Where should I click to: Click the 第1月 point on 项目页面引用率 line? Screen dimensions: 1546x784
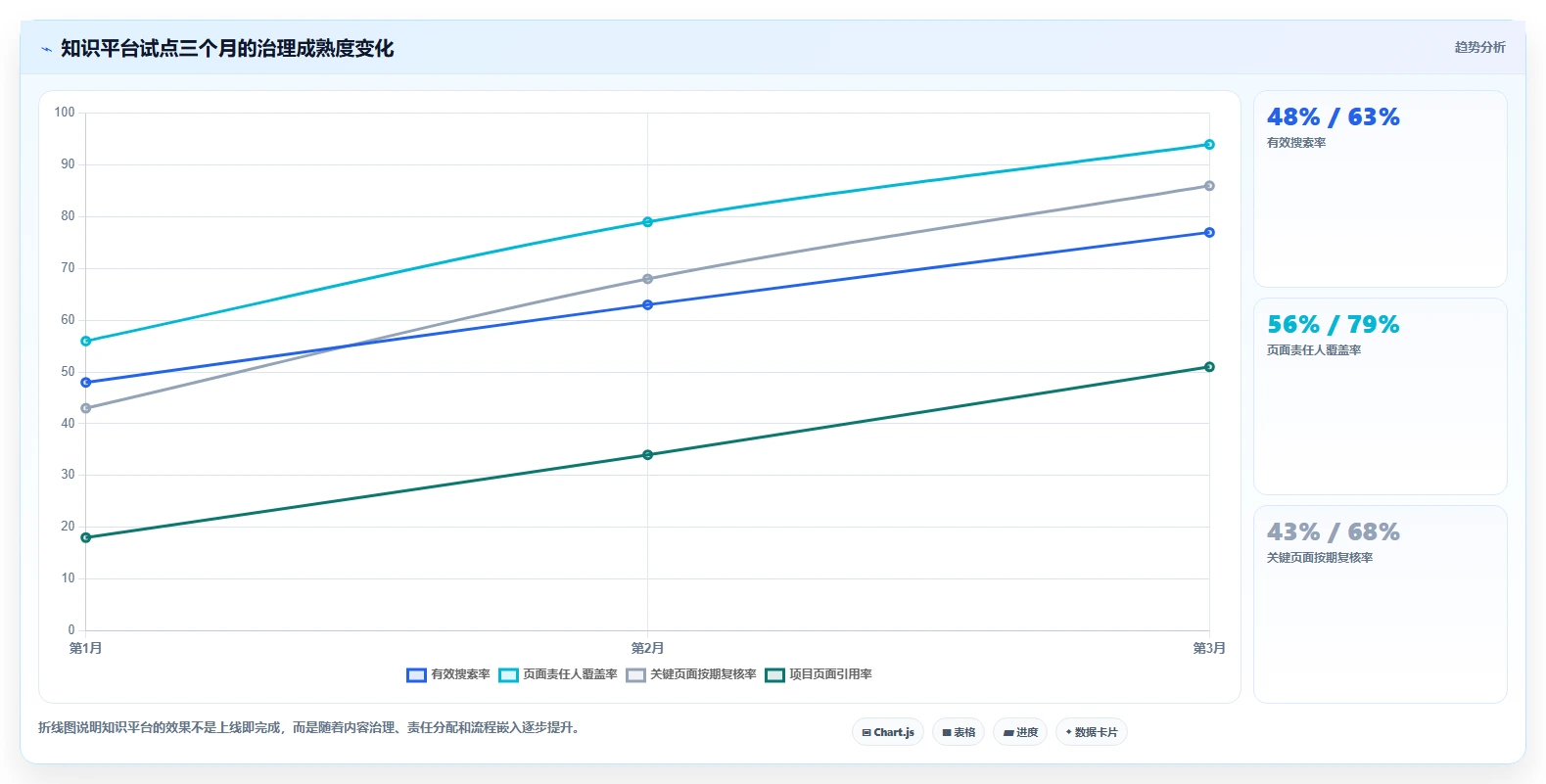coord(86,537)
